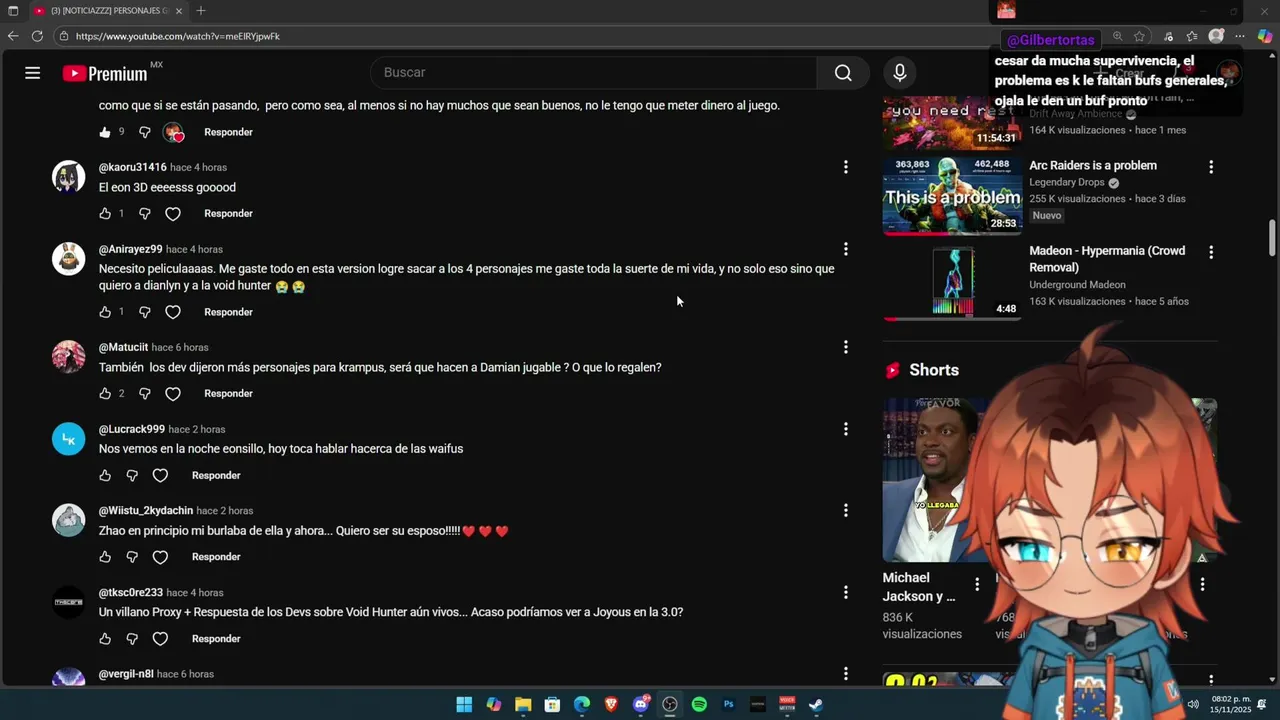Open a new browser tab
Viewport: 1280px width, 720px height.
tap(201, 11)
